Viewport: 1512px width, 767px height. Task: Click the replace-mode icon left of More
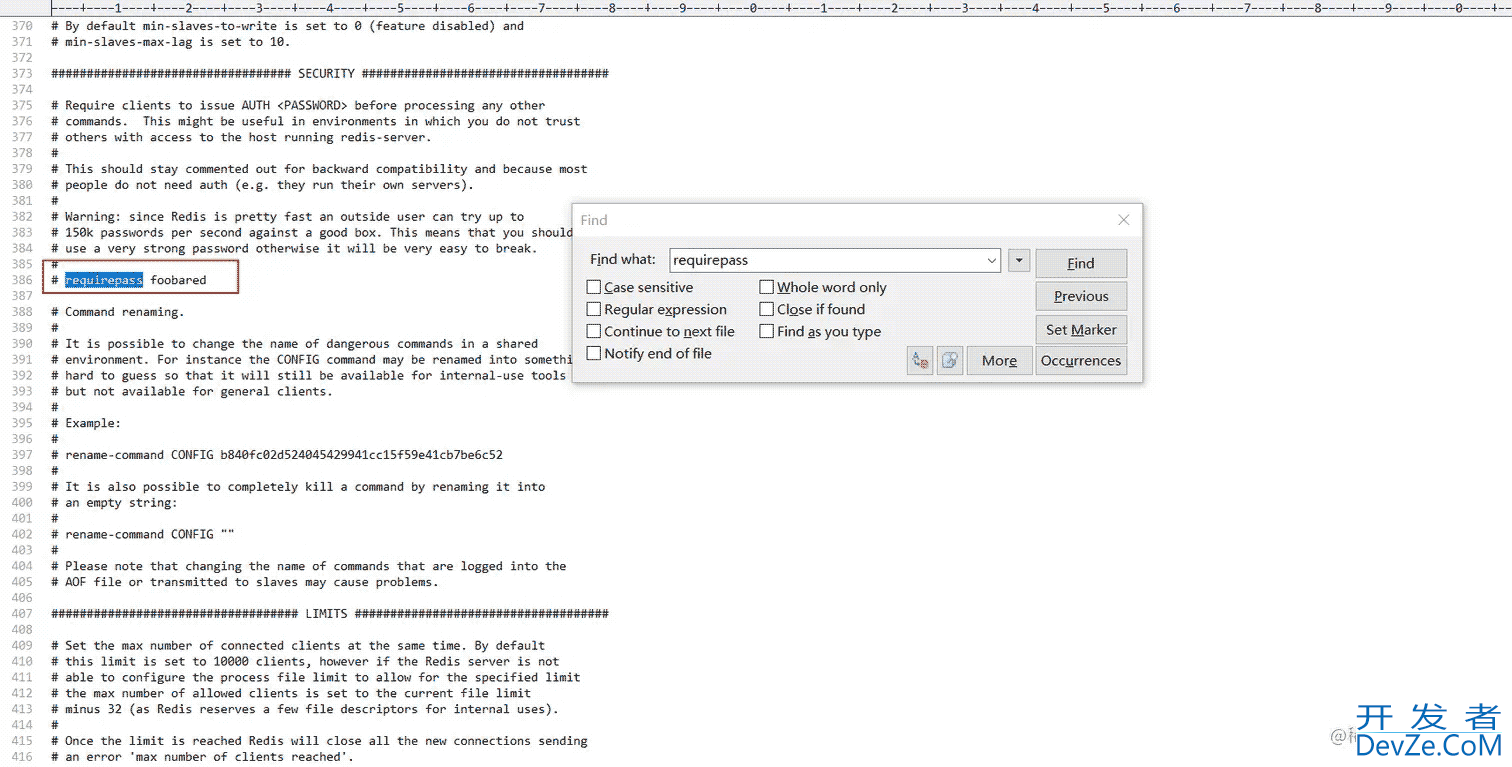919,361
